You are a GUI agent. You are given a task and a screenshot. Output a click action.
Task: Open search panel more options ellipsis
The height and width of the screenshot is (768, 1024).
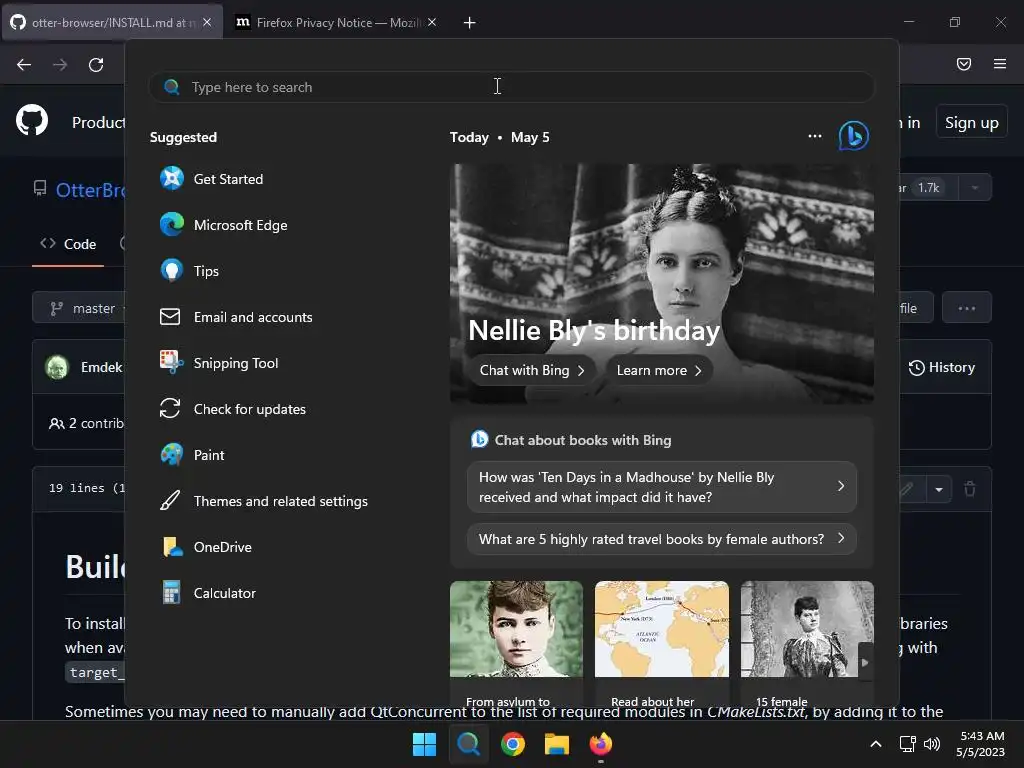(814, 136)
